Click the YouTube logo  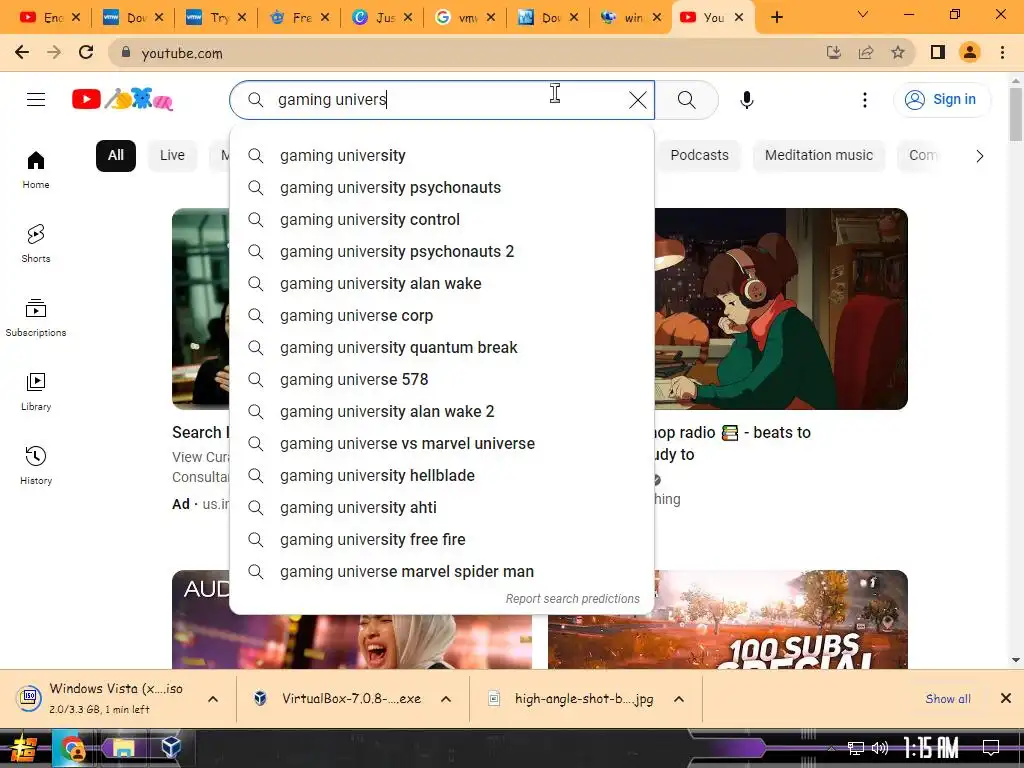[x=123, y=99]
